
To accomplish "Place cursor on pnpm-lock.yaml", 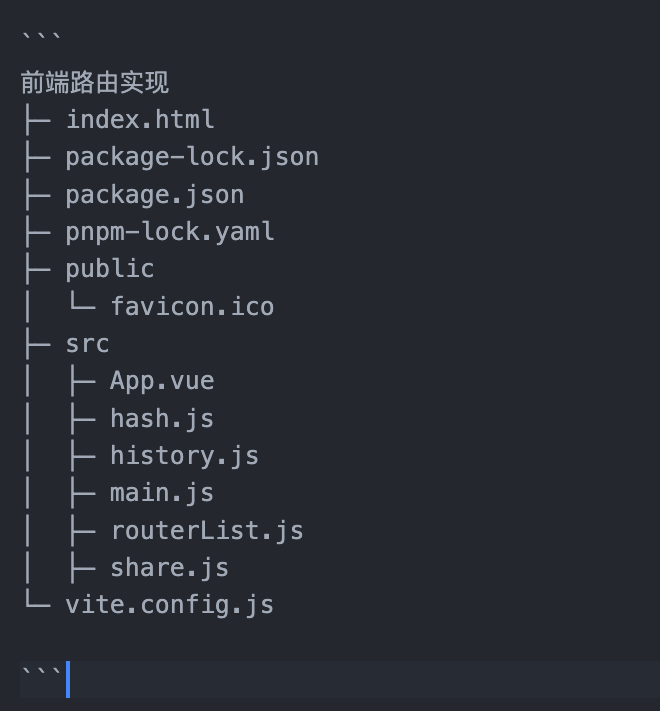I will point(170,233).
